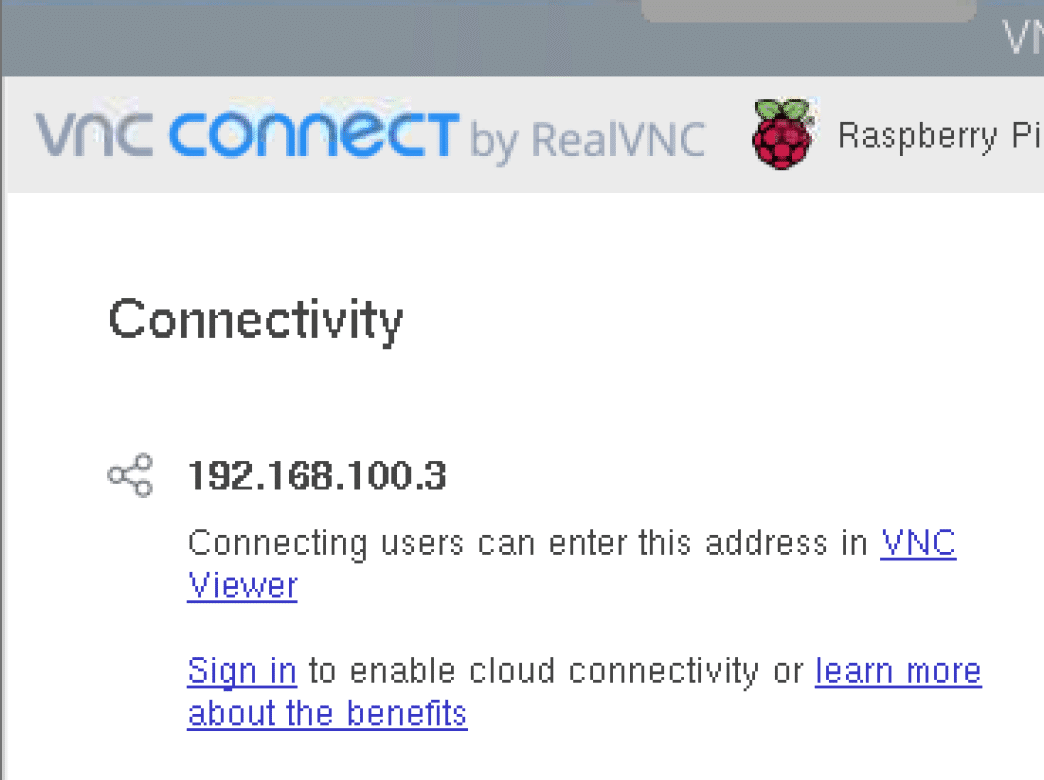
Task: Click the Raspberry Pi logo icon
Action: (782, 134)
